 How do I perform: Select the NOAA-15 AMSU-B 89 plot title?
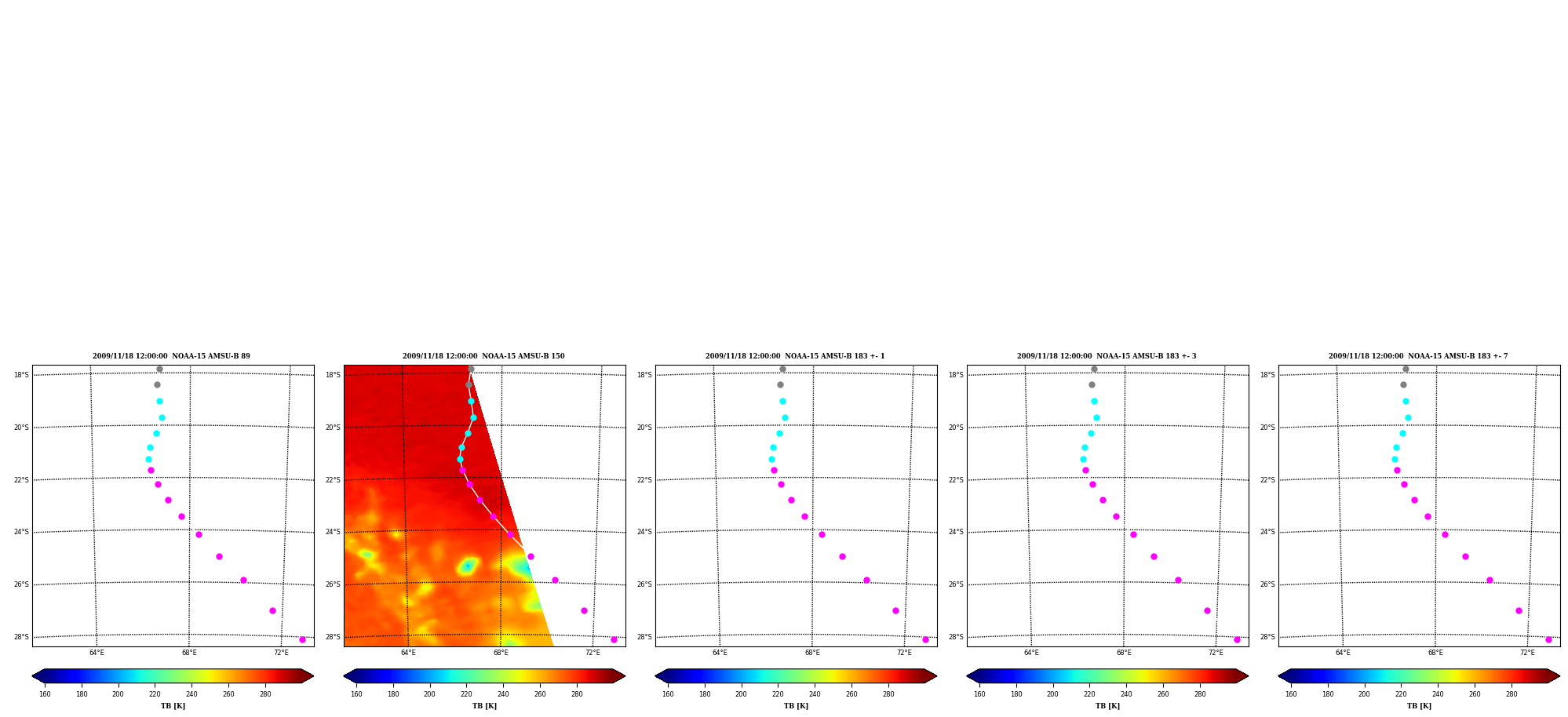pyautogui.click(x=211, y=356)
